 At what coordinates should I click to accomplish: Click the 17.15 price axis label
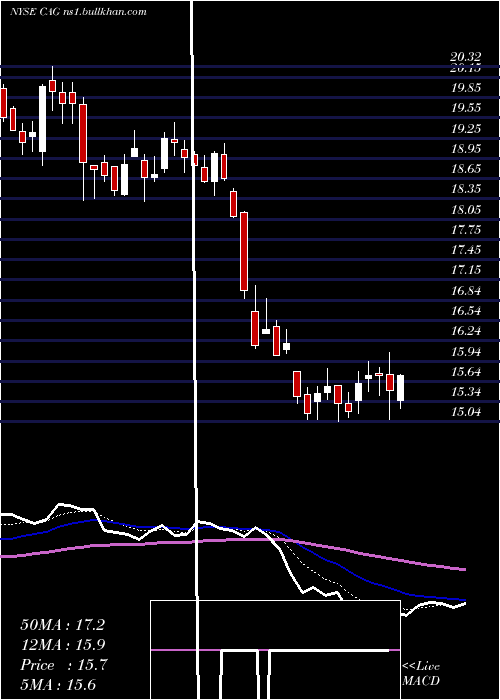point(466,269)
